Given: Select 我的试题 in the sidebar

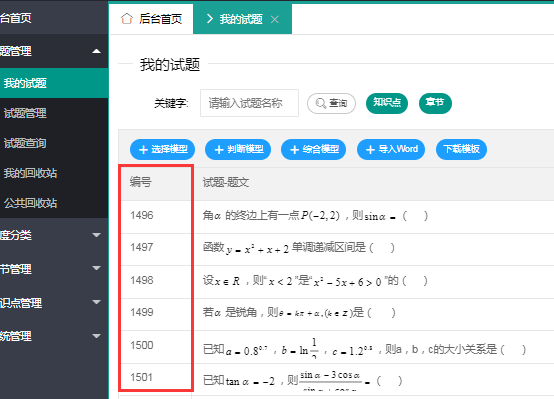Looking at the screenshot, I should [54, 83].
